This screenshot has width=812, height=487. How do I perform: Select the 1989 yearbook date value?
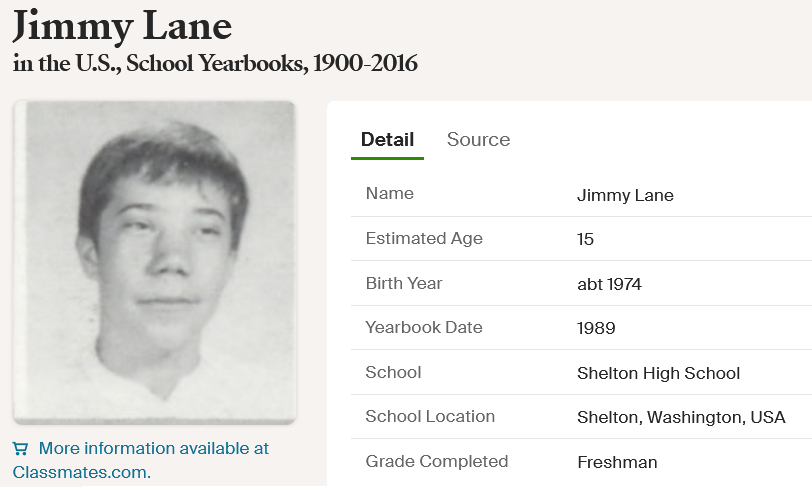point(596,329)
